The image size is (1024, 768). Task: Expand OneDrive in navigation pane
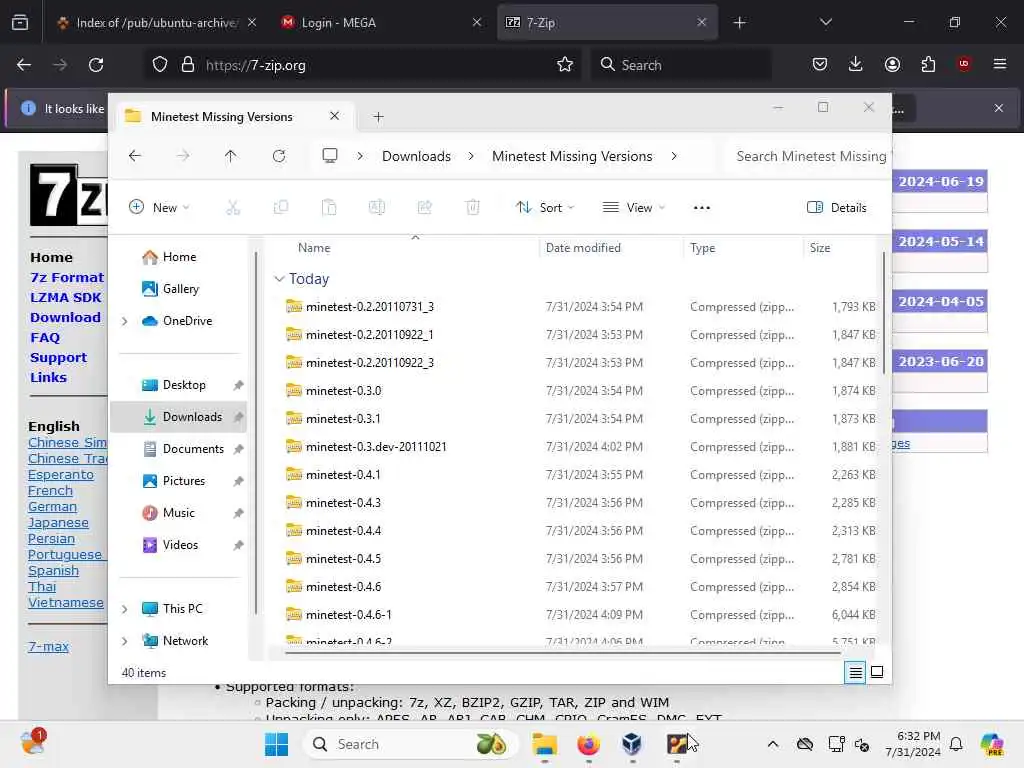pyautogui.click(x=125, y=321)
